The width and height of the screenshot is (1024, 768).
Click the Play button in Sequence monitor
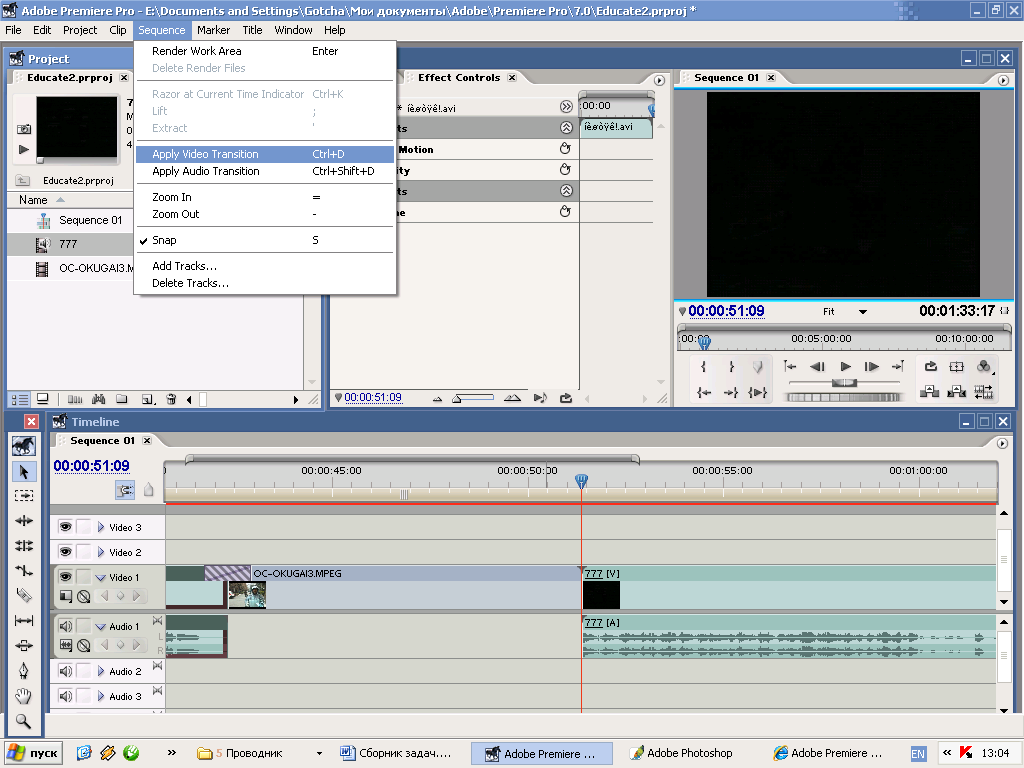tap(845, 366)
